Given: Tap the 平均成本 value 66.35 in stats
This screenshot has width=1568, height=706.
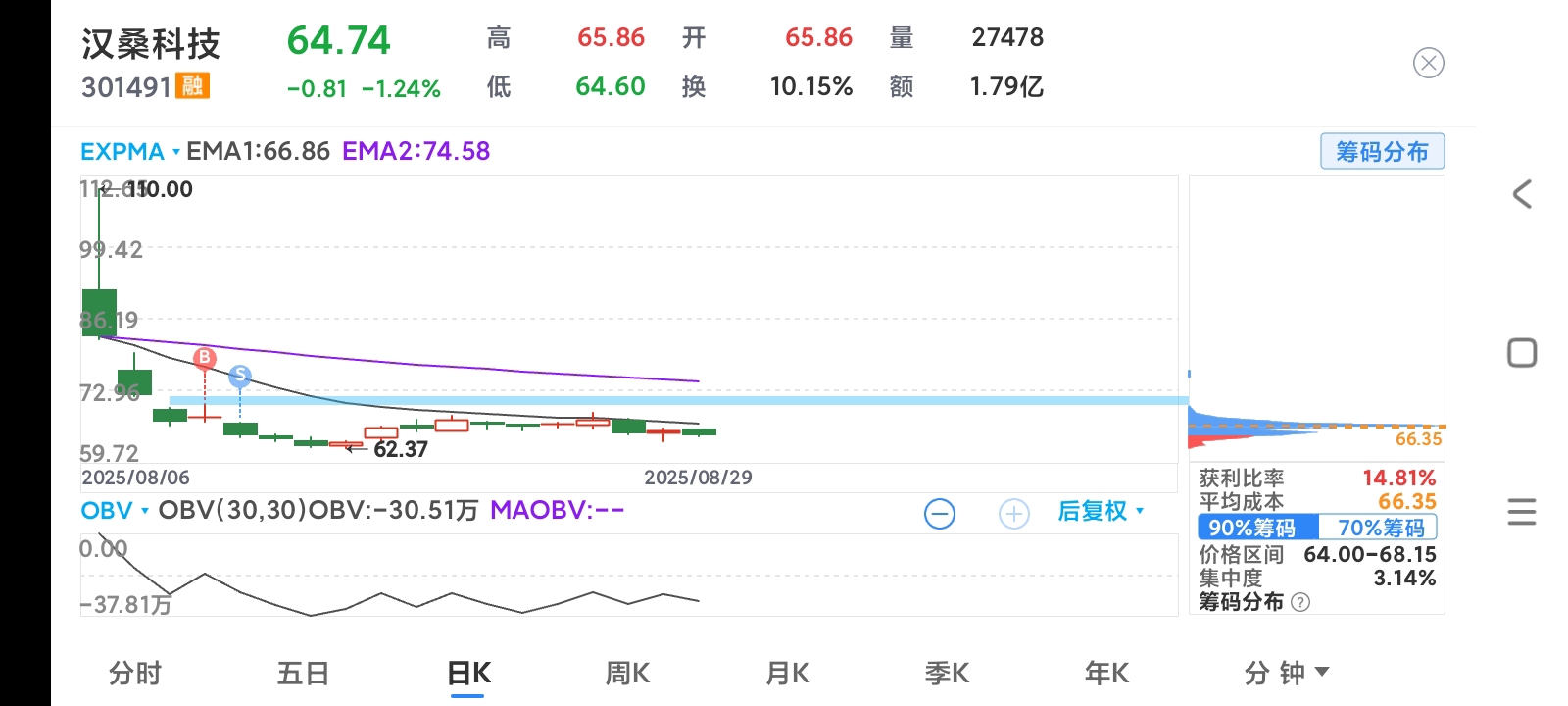Looking at the screenshot, I should (1406, 501).
